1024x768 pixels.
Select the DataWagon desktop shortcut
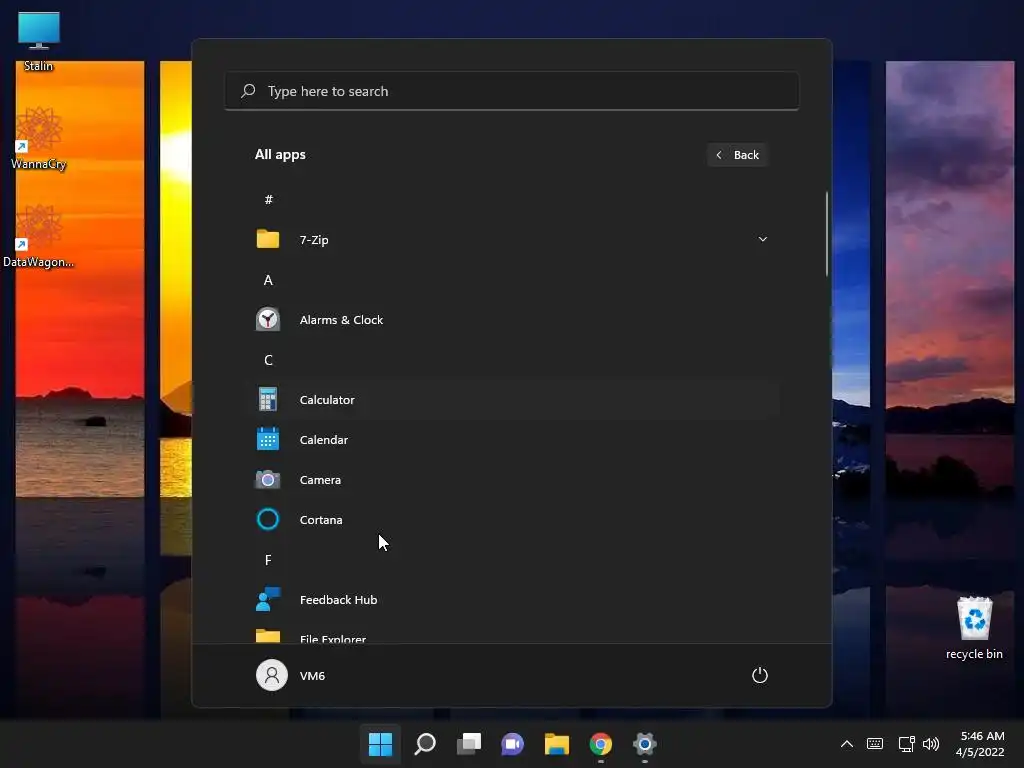tap(39, 236)
